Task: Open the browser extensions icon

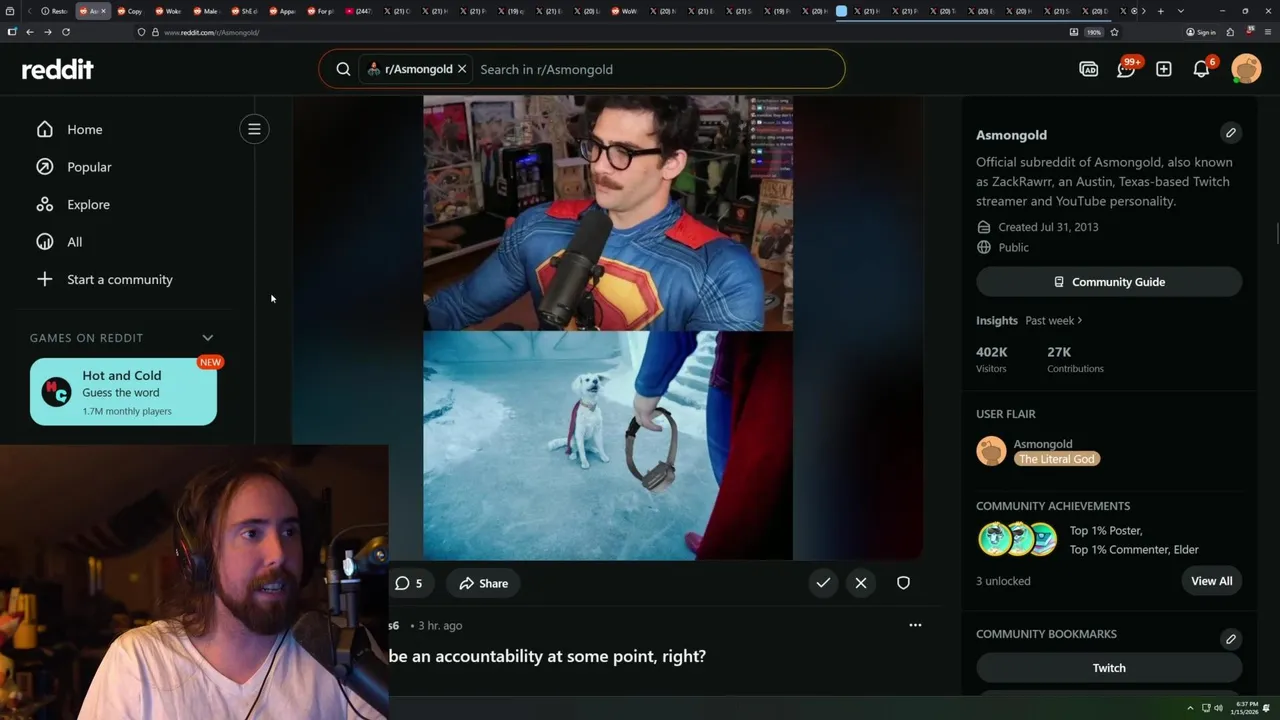Action: point(1230,32)
